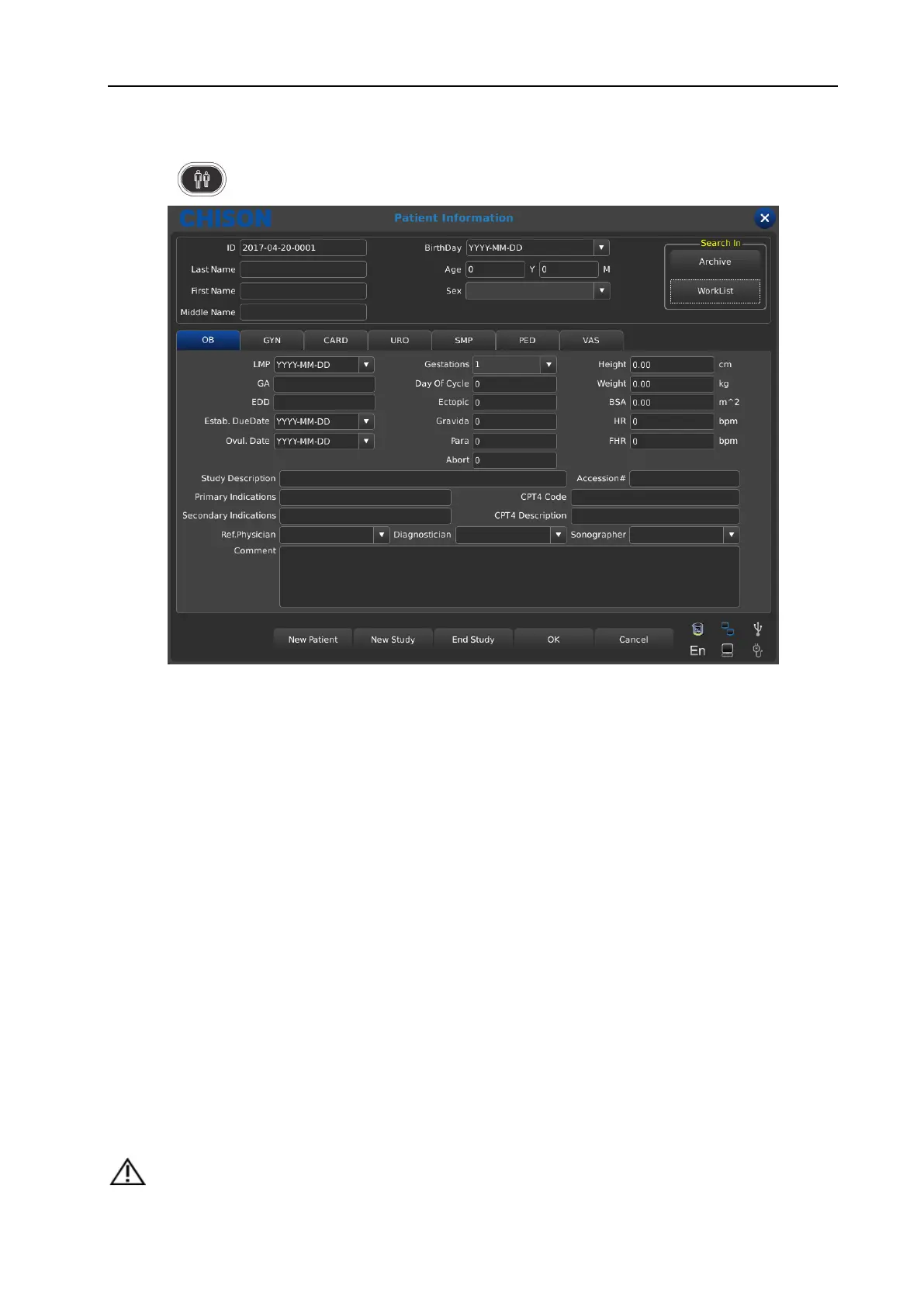Switch to the PED tab
924x1307 pixels.
click(x=528, y=340)
